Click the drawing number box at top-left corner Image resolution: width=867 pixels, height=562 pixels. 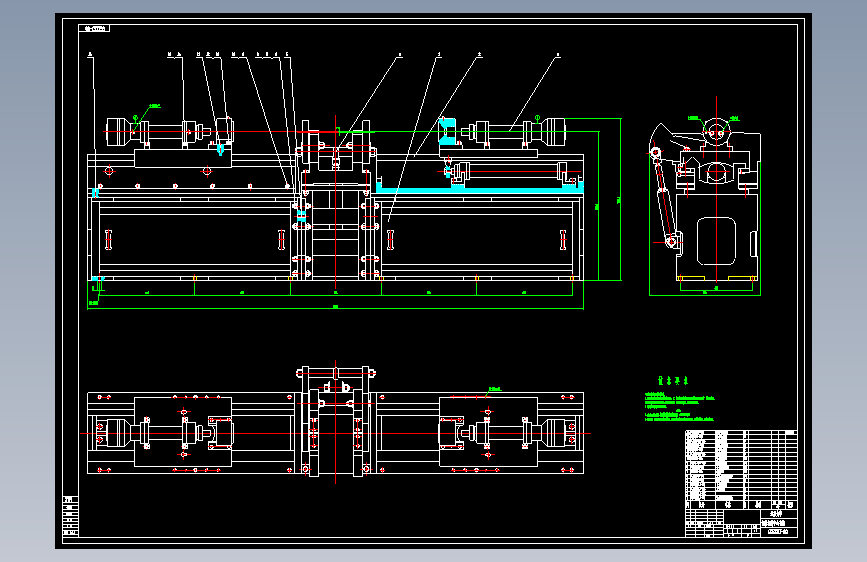click(x=94, y=28)
